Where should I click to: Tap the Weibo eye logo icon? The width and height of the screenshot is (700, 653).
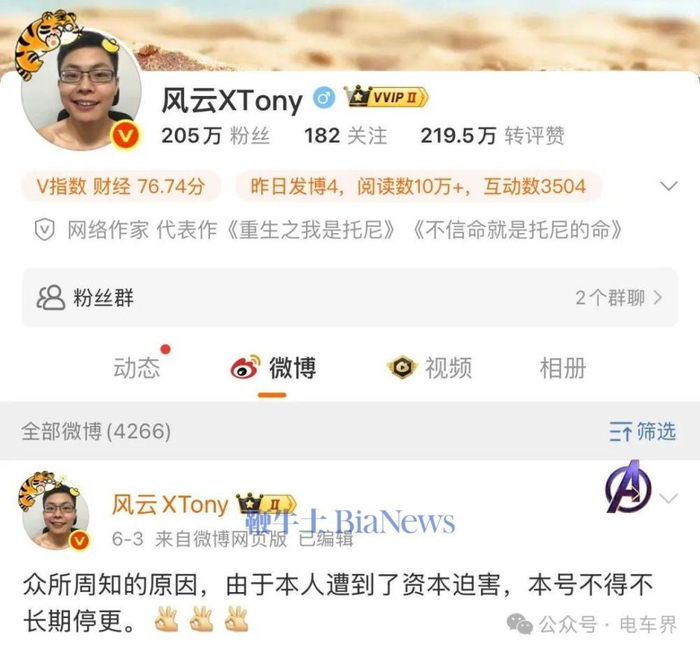click(x=245, y=367)
